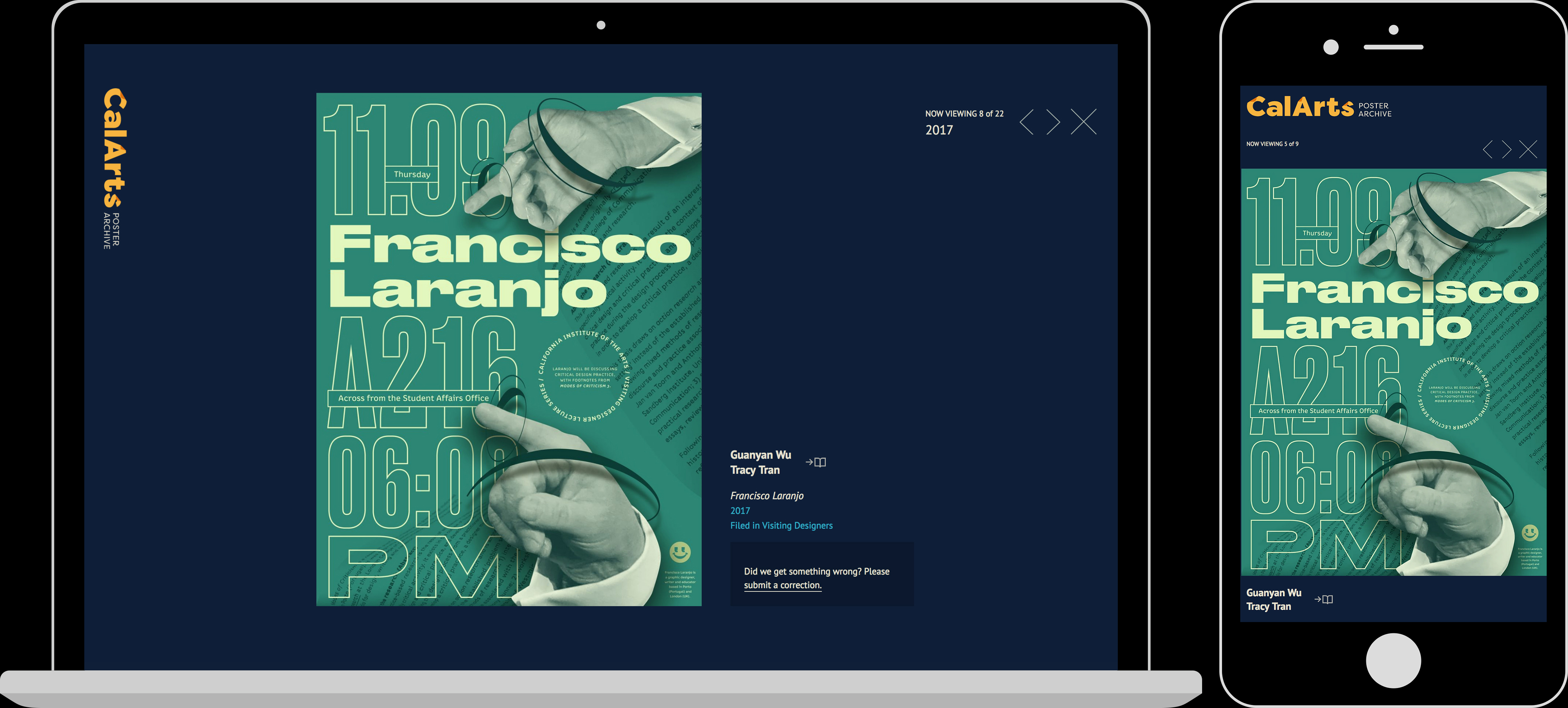Viewport: 1568px width, 708px height.
Task: Click POSTER ARCHIVE text on phone header
Action: click(1375, 110)
